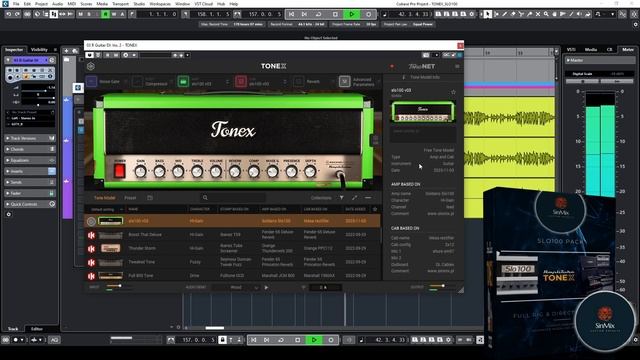Open the Transport menu
640x360 pixels.
120,4
